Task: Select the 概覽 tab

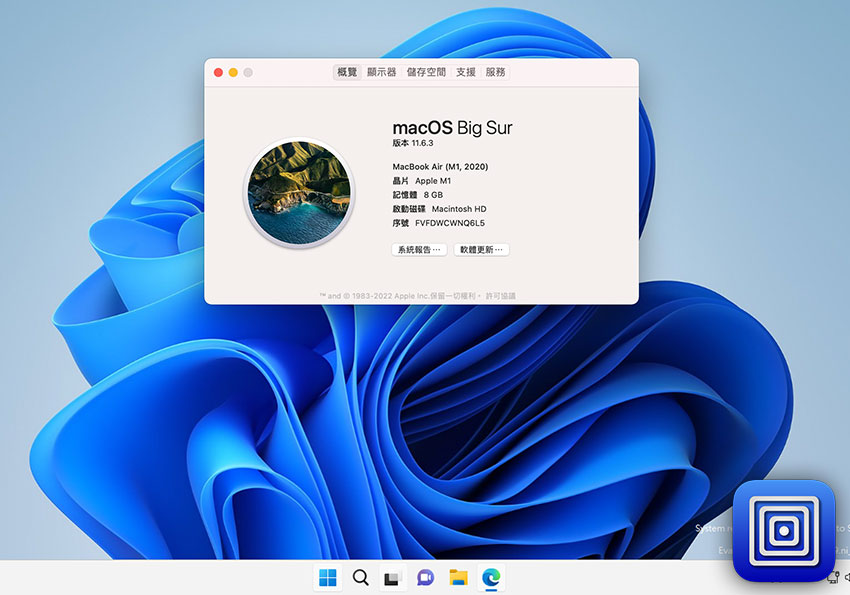Action: click(347, 72)
